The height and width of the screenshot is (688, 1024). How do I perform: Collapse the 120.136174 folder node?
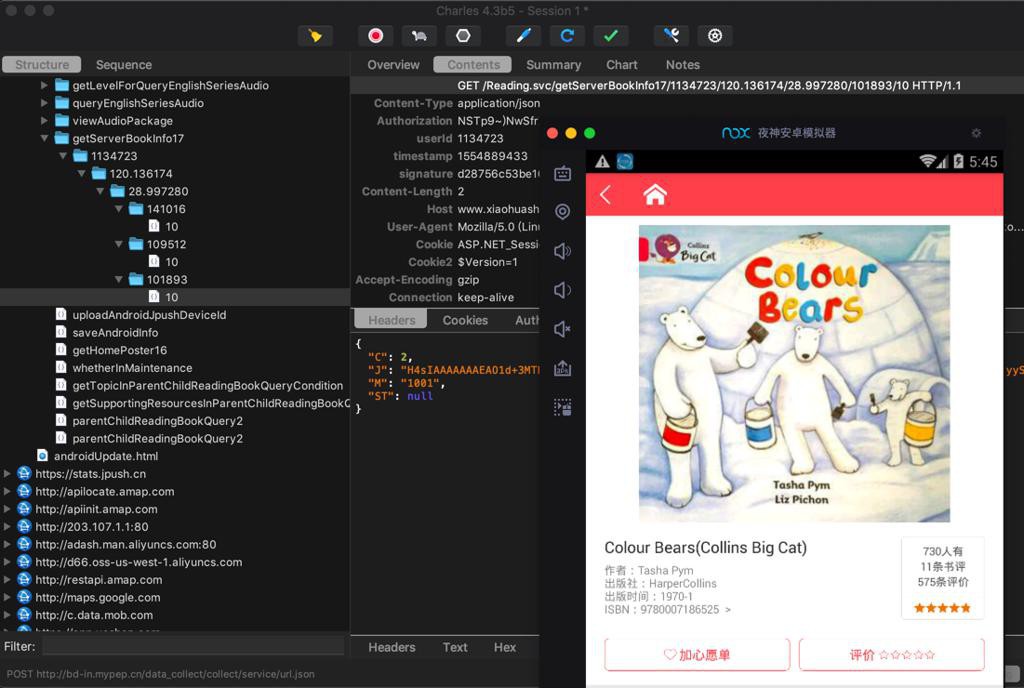pos(81,174)
